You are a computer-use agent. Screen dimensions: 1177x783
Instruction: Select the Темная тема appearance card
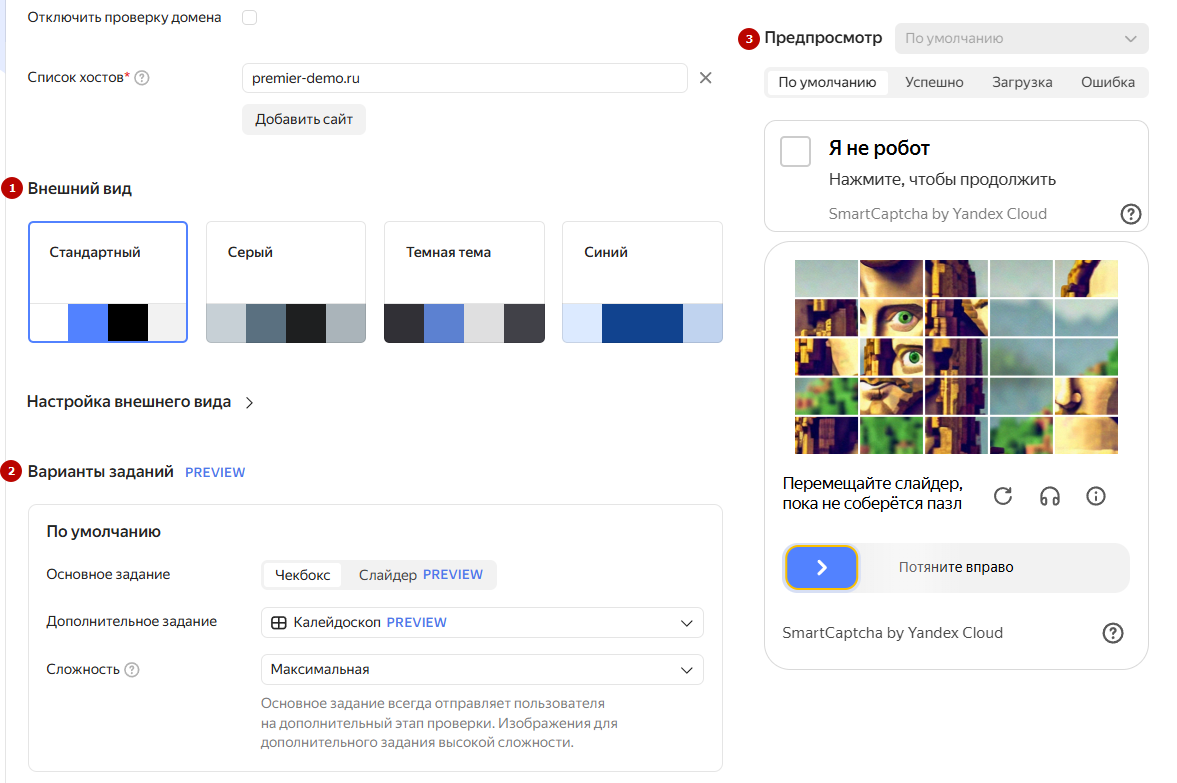[464, 282]
